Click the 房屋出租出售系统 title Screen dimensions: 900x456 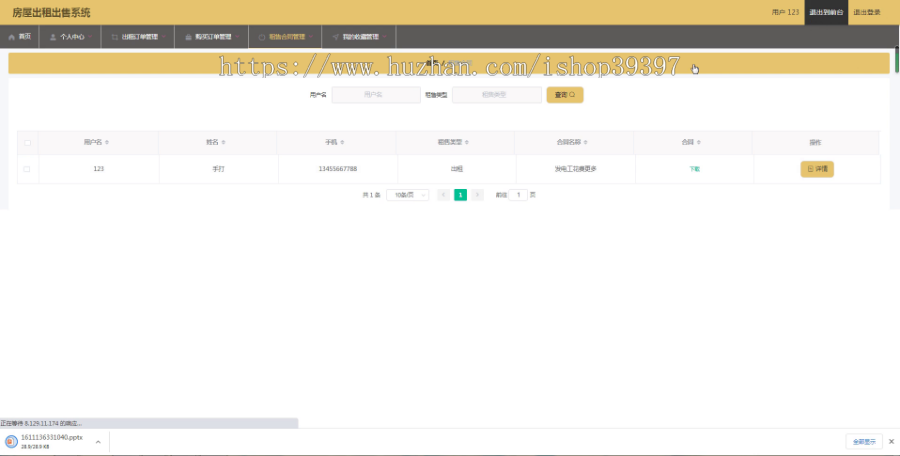coord(52,13)
